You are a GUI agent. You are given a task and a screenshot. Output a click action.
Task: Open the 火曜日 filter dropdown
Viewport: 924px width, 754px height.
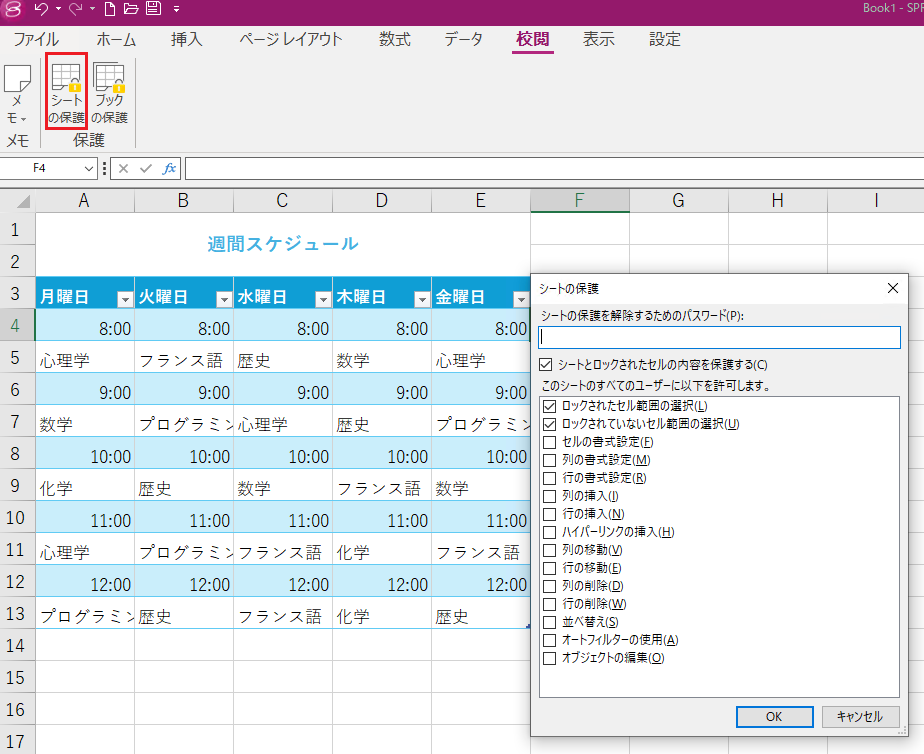[x=224, y=300]
